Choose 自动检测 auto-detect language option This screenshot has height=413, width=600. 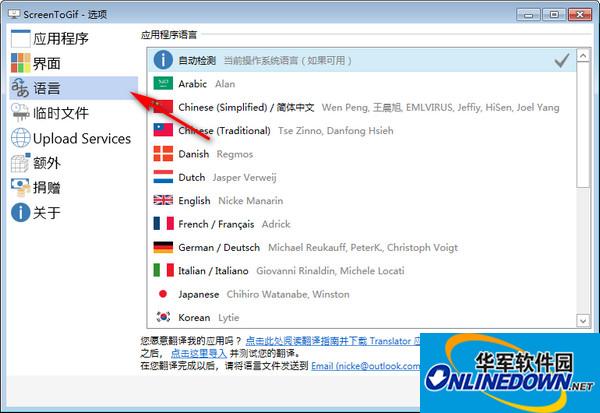click(362, 60)
